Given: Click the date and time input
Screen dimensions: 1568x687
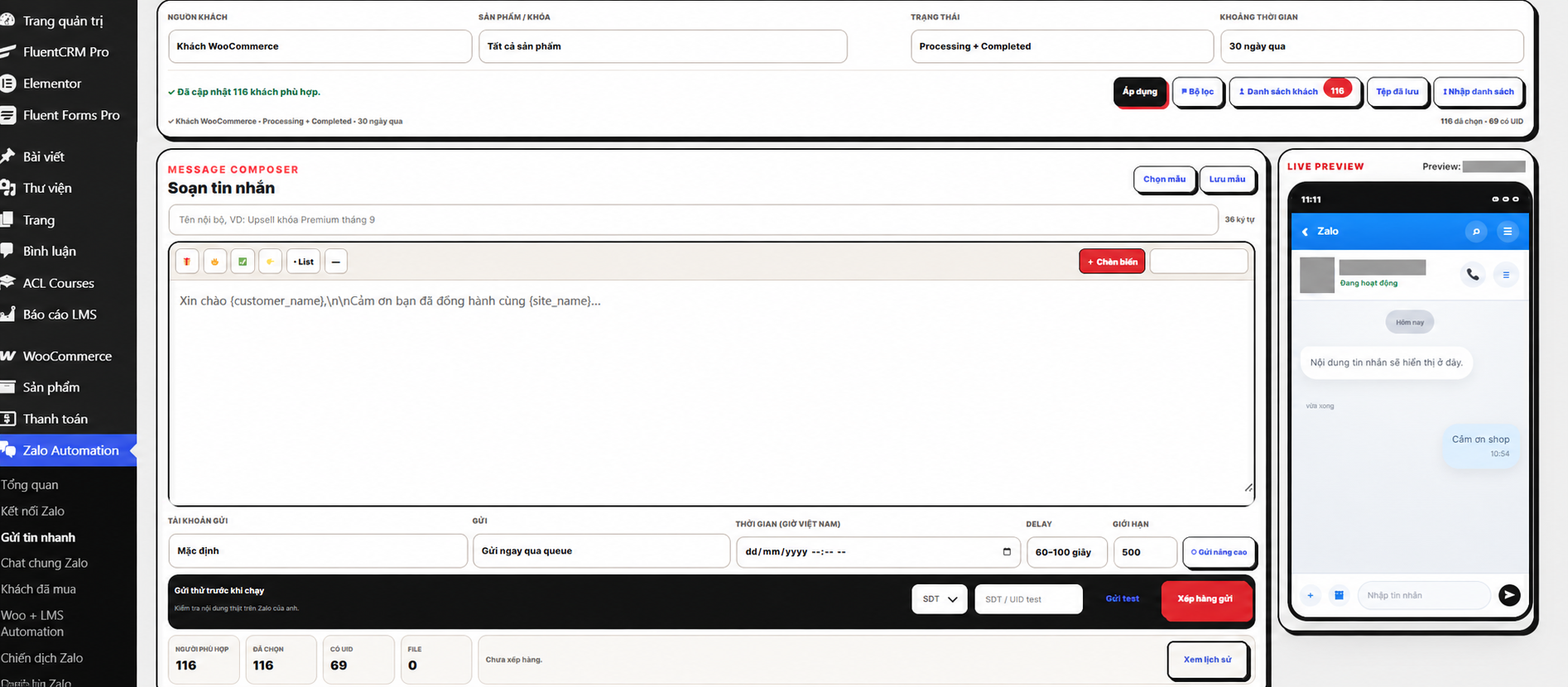Looking at the screenshot, I should click(878, 552).
